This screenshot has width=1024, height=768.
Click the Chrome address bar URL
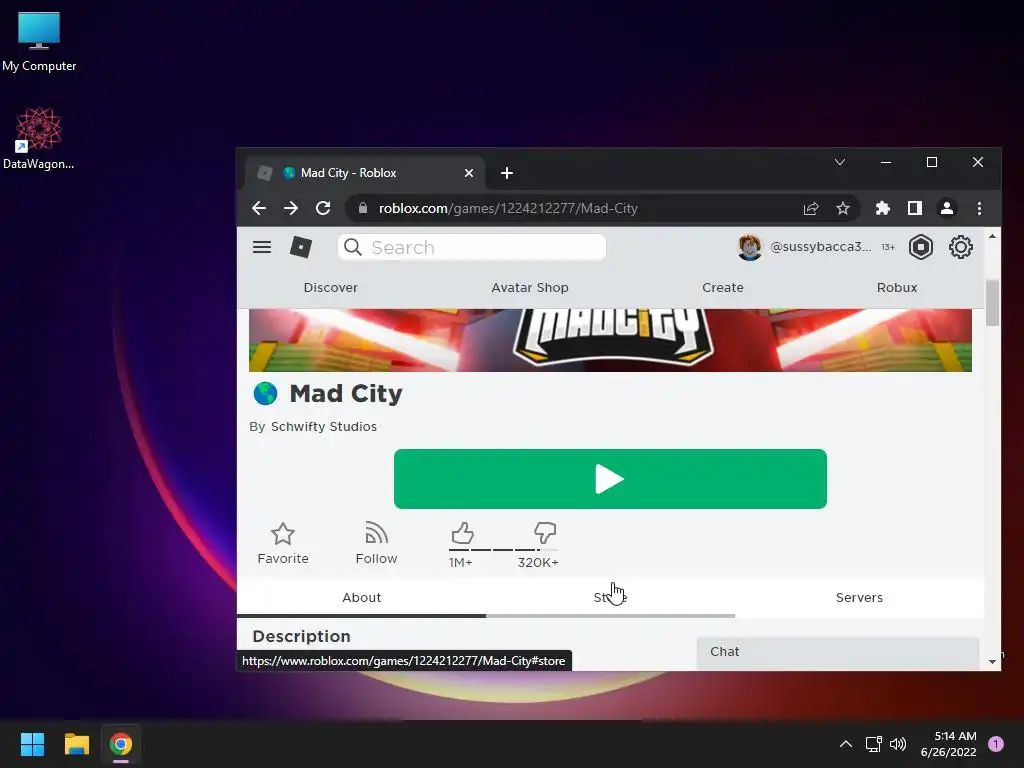[x=508, y=208]
